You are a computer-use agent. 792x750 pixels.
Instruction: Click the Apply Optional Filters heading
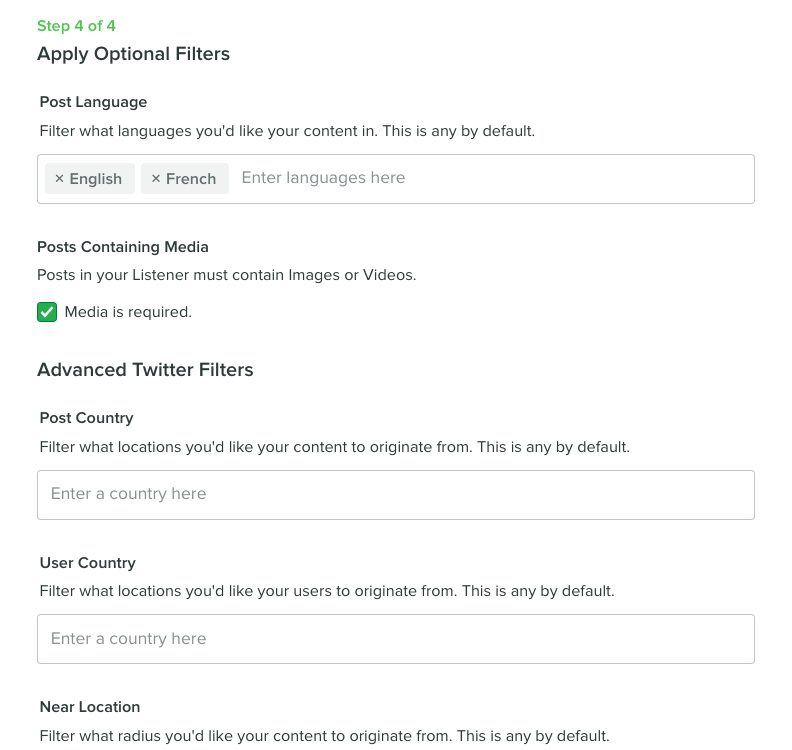click(x=133, y=54)
